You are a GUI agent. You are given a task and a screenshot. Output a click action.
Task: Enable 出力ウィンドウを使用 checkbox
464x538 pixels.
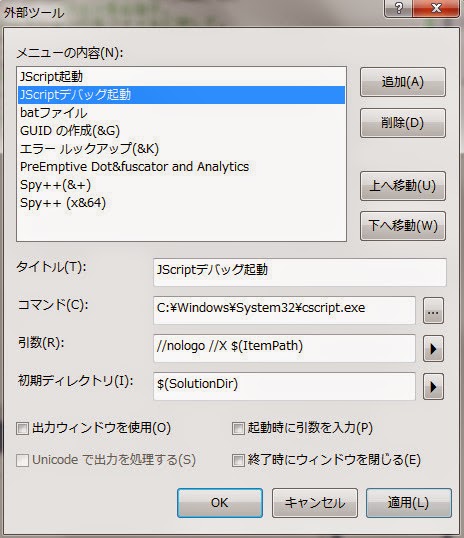23,429
